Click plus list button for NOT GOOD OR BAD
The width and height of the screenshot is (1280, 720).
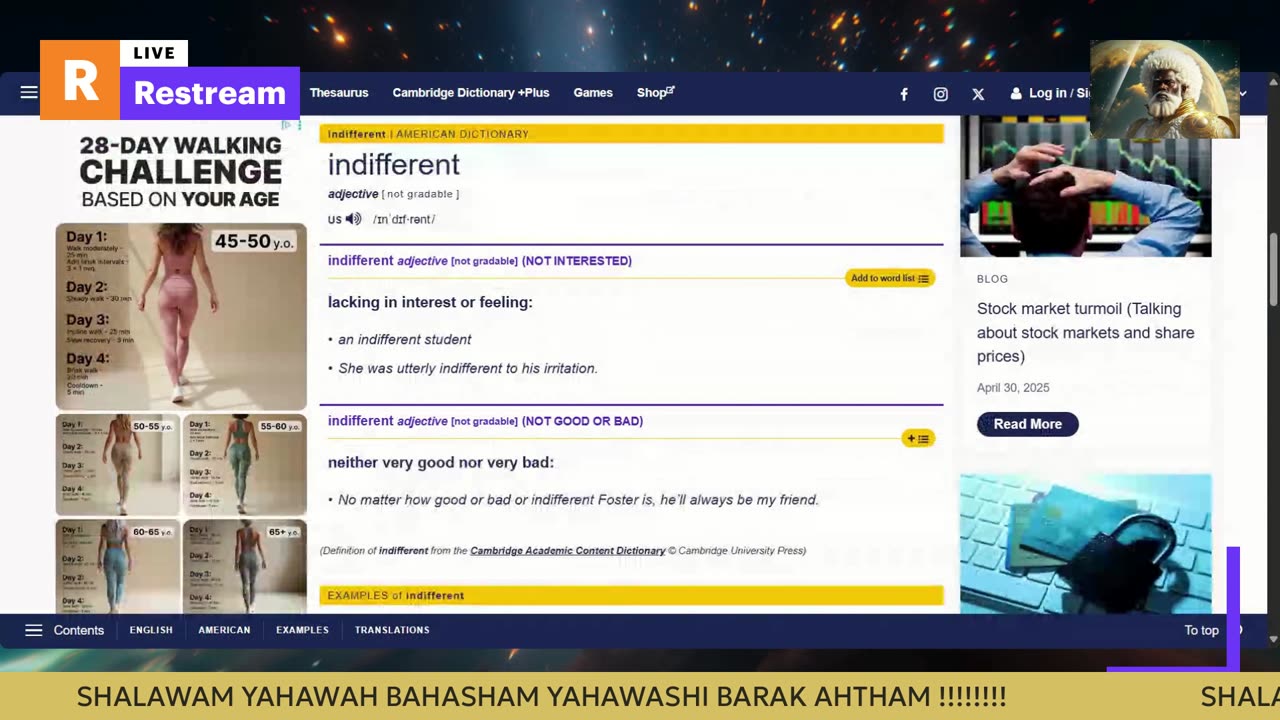918,438
